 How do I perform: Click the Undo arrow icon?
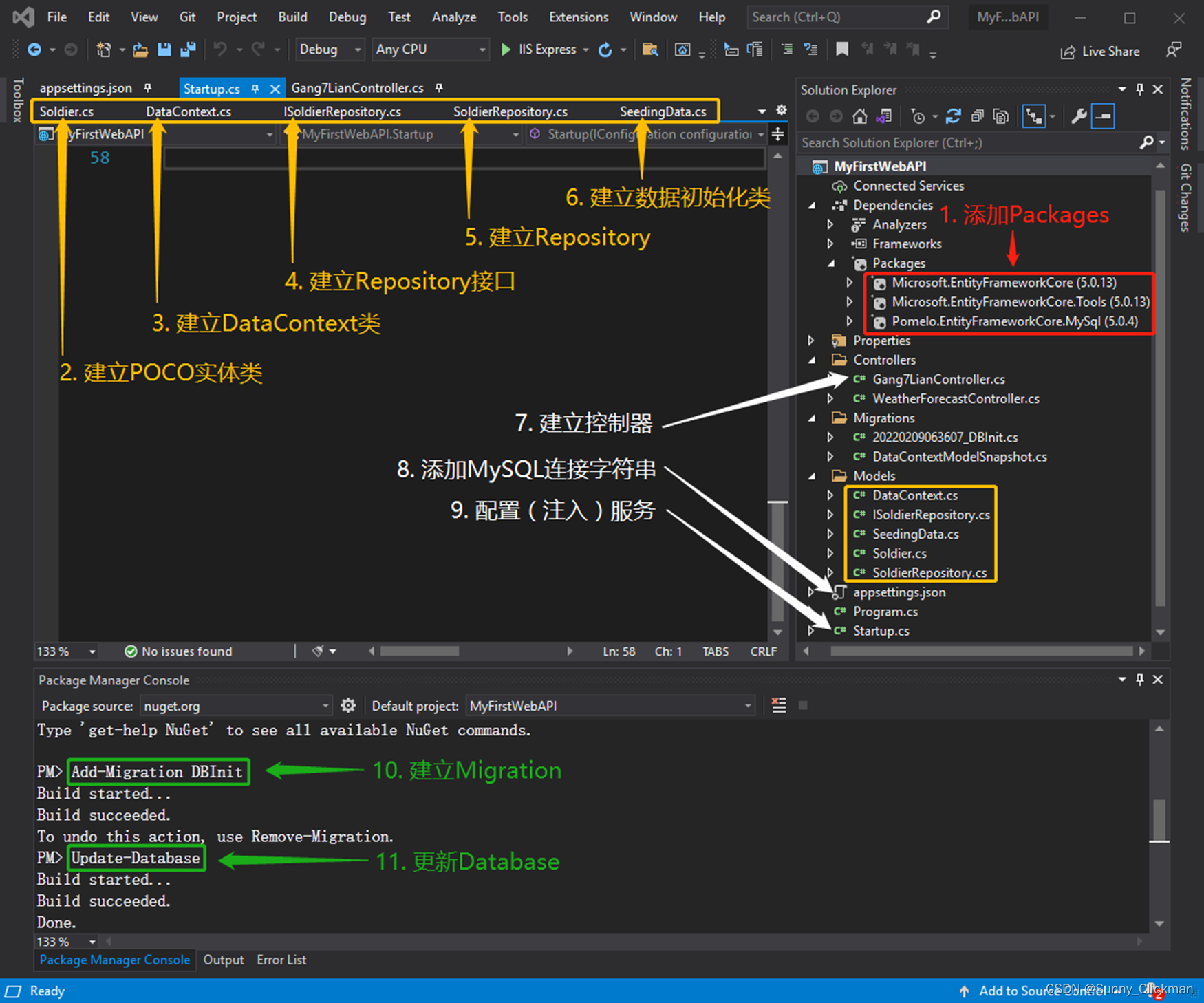[x=220, y=50]
